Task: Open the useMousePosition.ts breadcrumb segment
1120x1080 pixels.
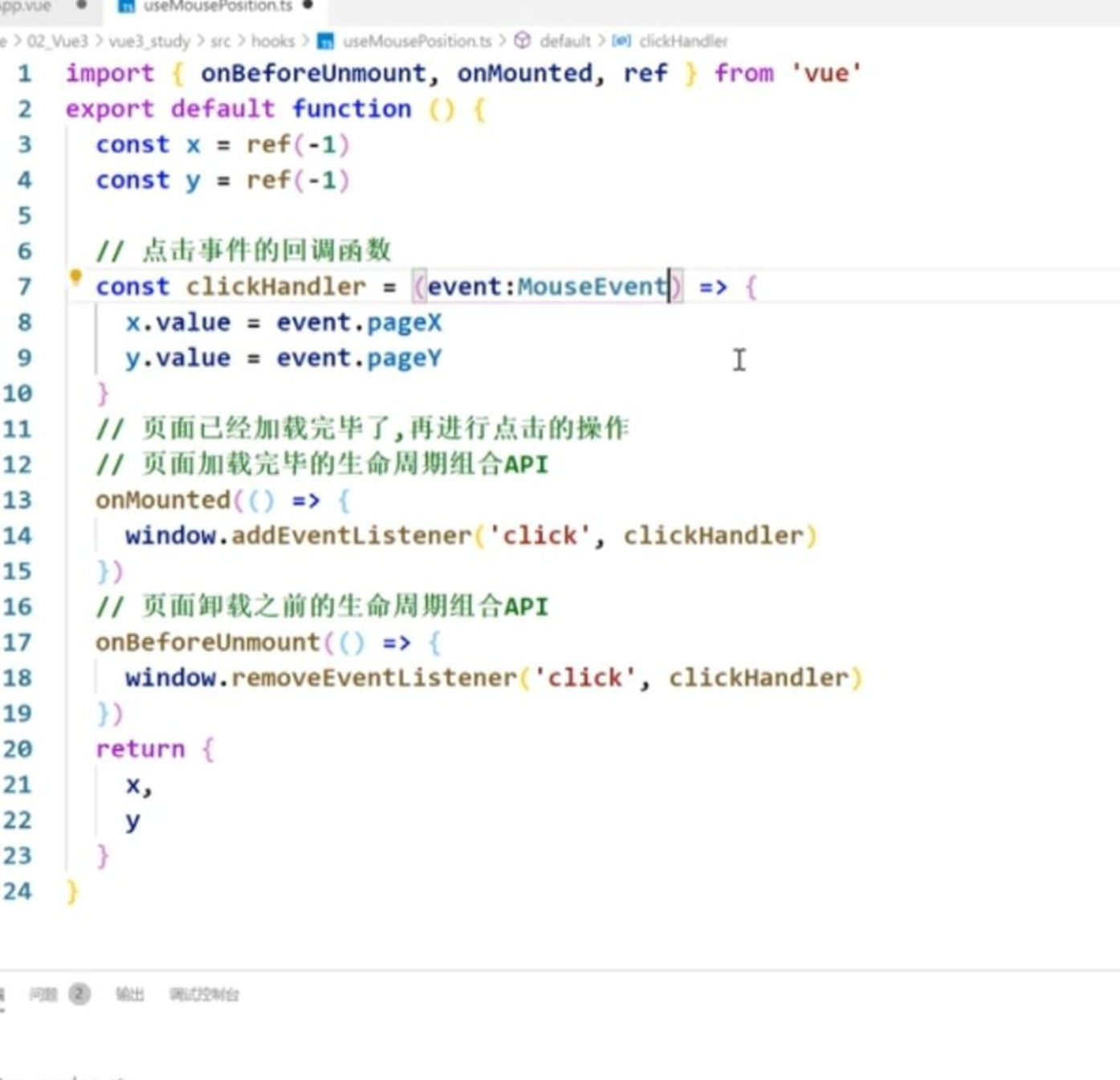Action: 417,41
